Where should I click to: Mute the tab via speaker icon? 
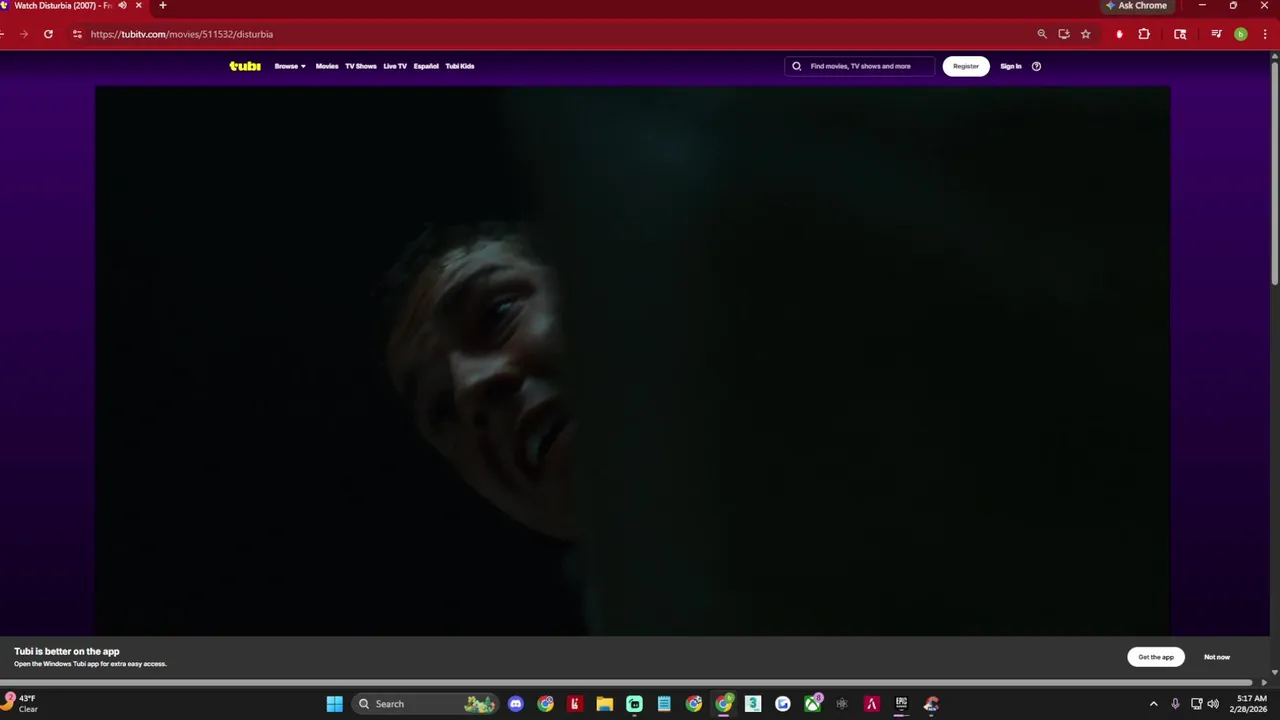[x=123, y=6]
